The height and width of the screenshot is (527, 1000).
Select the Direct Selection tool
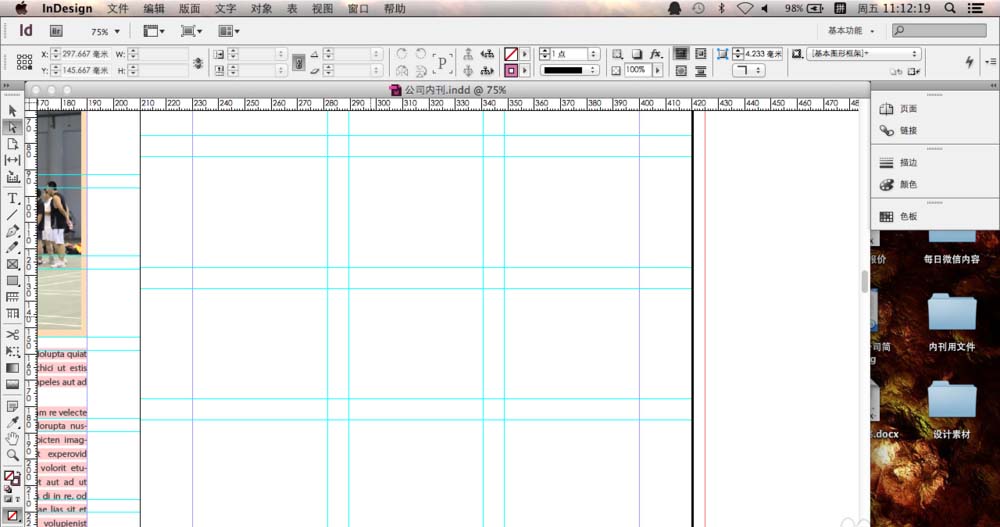click(x=13, y=127)
